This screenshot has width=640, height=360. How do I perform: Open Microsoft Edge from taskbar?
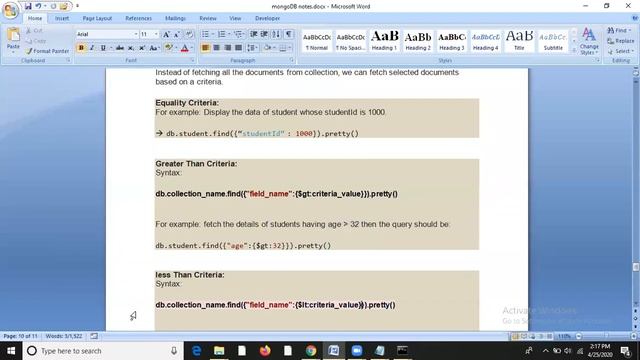[x=196, y=351]
